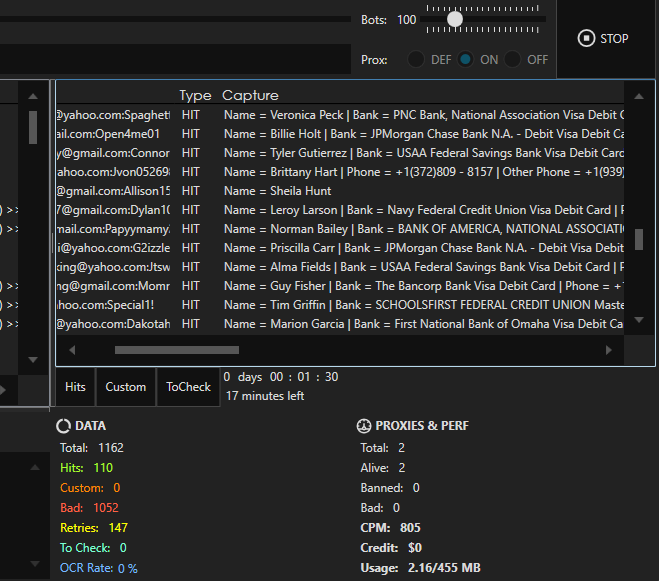
Task: Click the proxies Bad value 0
Action: click(x=396, y=507)
